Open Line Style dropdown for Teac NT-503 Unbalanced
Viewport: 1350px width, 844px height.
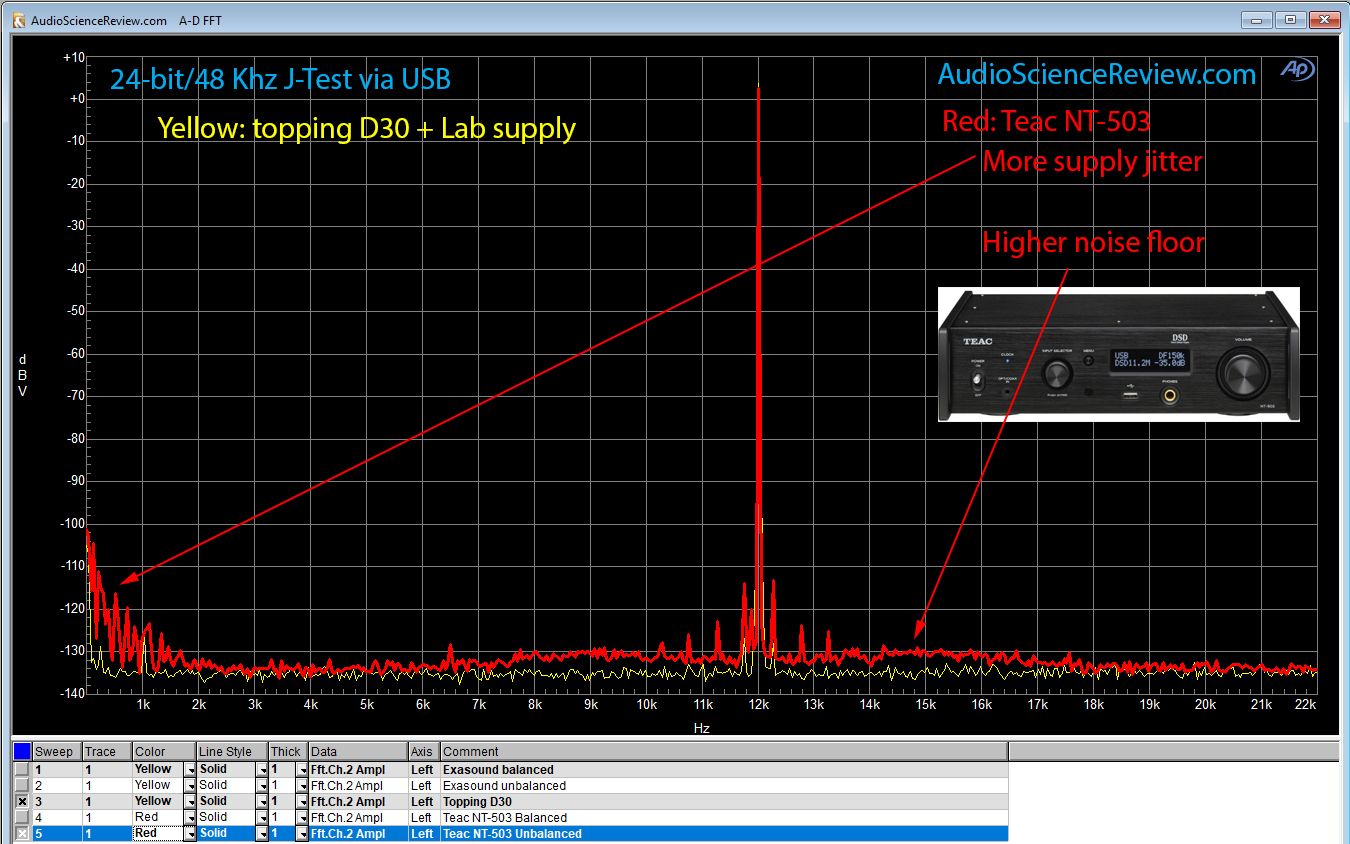(x=262, y=834)
